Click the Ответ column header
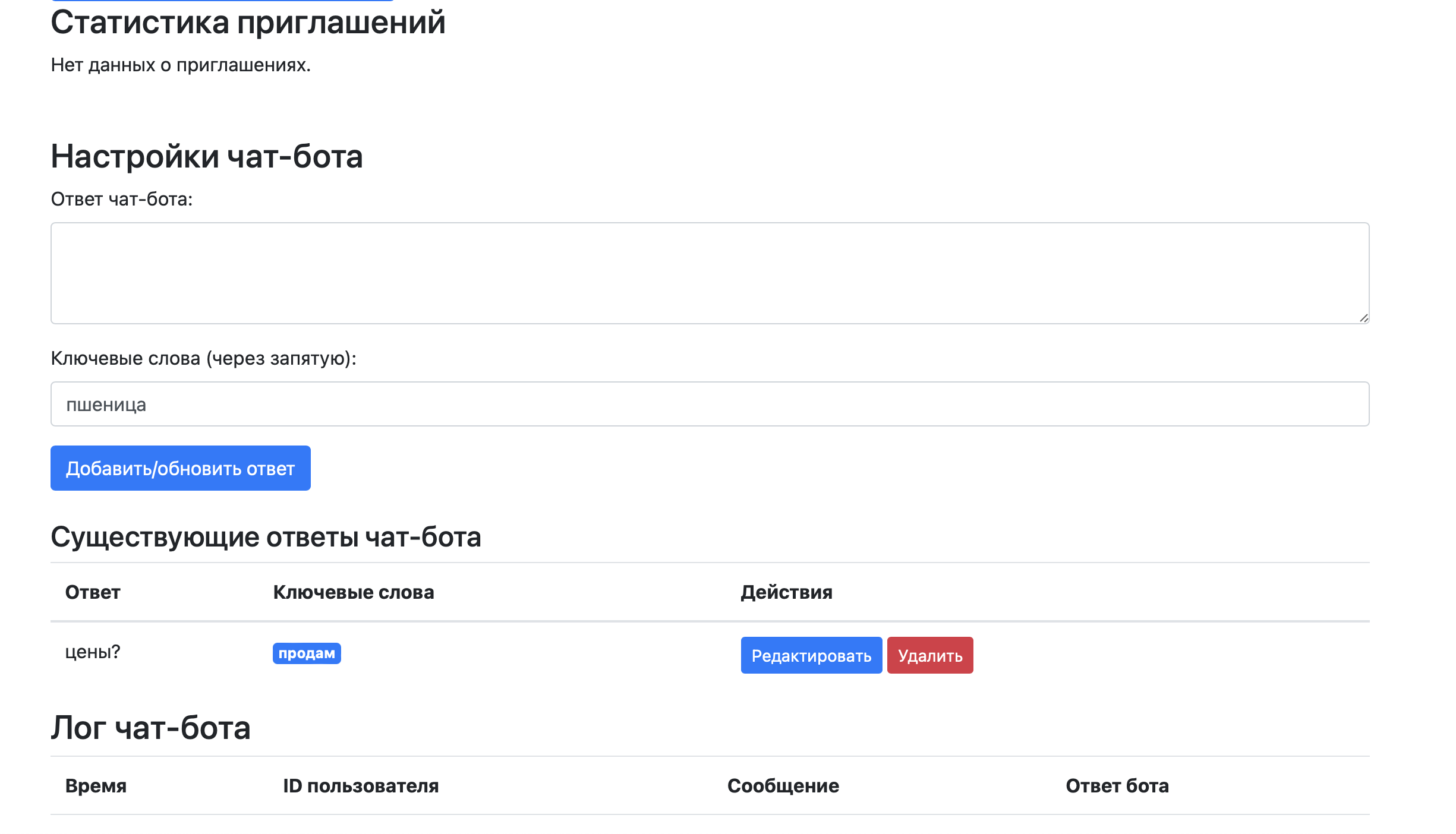 [93, 592]
